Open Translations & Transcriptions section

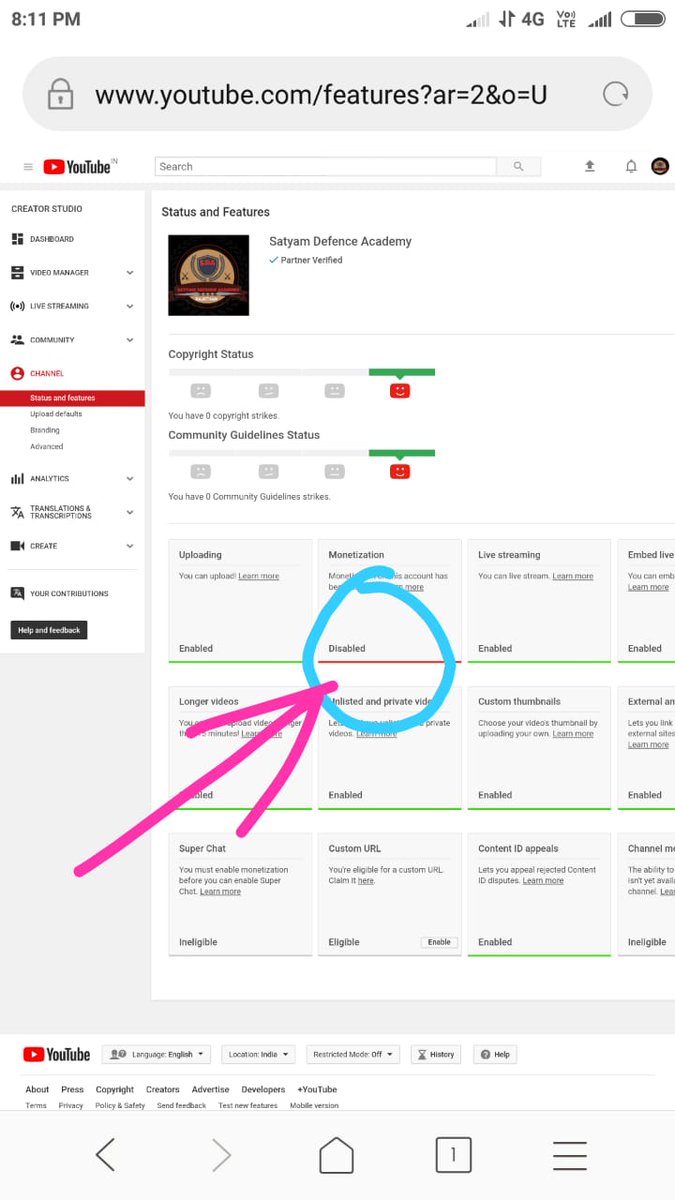tap(60, 512)
